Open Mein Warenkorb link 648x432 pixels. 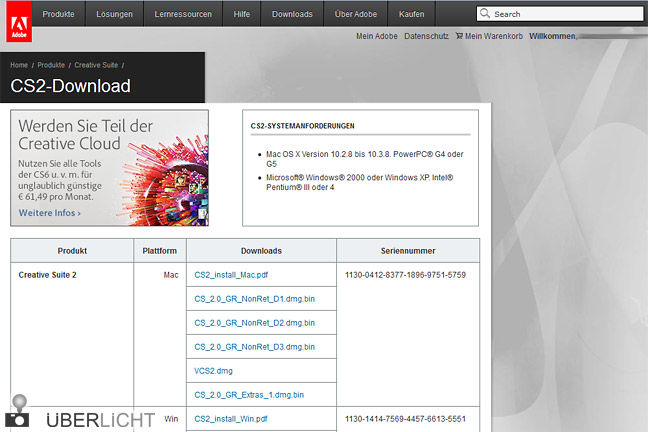pyautogui.click(x=493, y=36)
